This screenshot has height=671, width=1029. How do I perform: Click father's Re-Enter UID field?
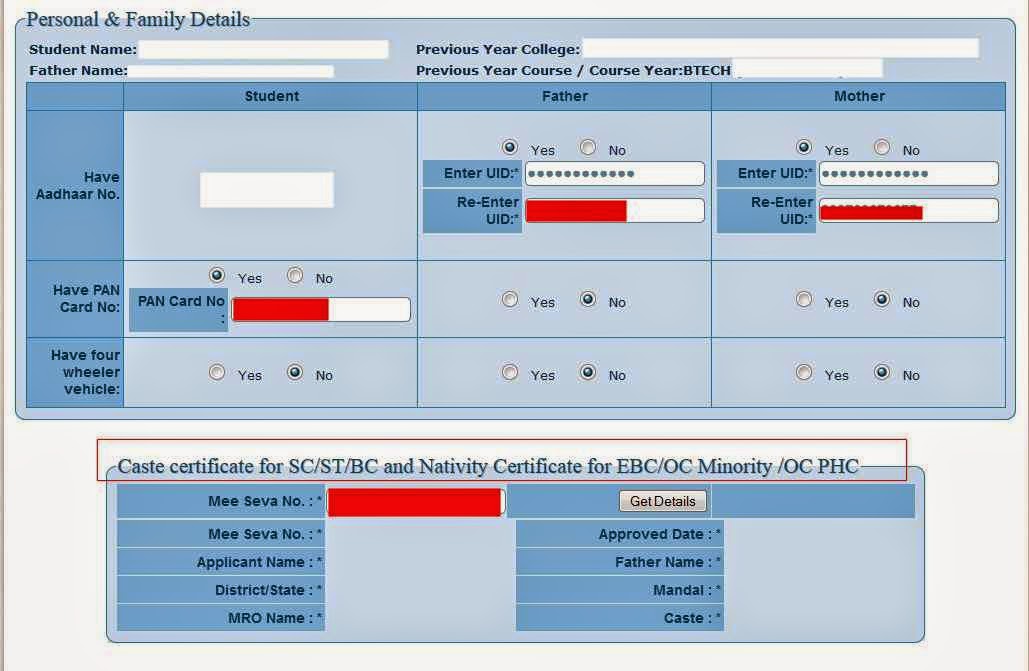[x=613, y=210]
